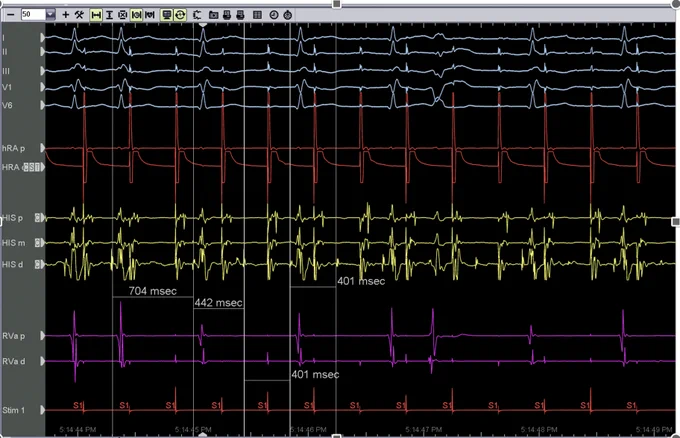Select the double-arrow interval caliper icon
The image size is (680, 438).
pyautogui.click(x=150, y=15)
